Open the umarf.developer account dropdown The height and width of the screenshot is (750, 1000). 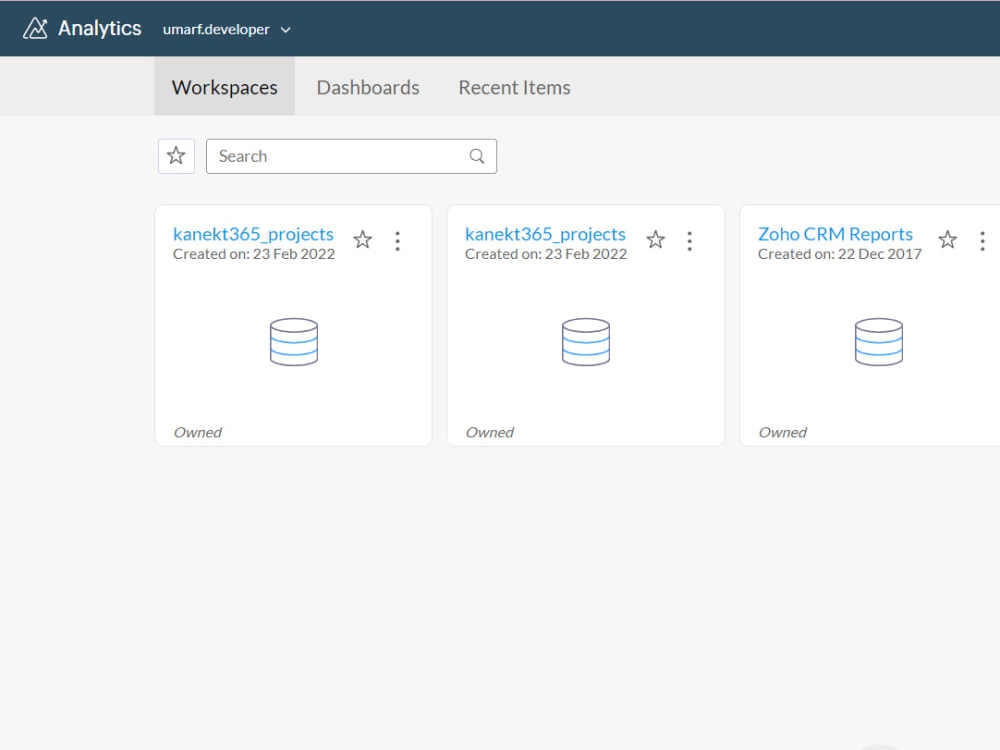click(216, 29)
